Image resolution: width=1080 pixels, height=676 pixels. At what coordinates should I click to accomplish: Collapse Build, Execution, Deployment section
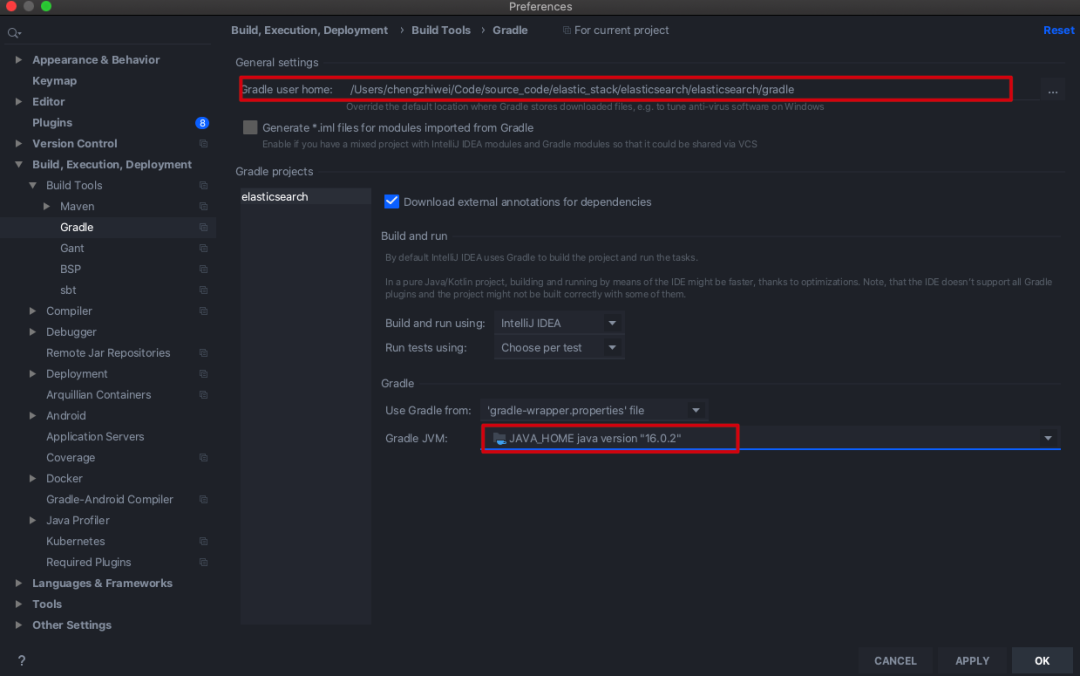coord(19,165)
